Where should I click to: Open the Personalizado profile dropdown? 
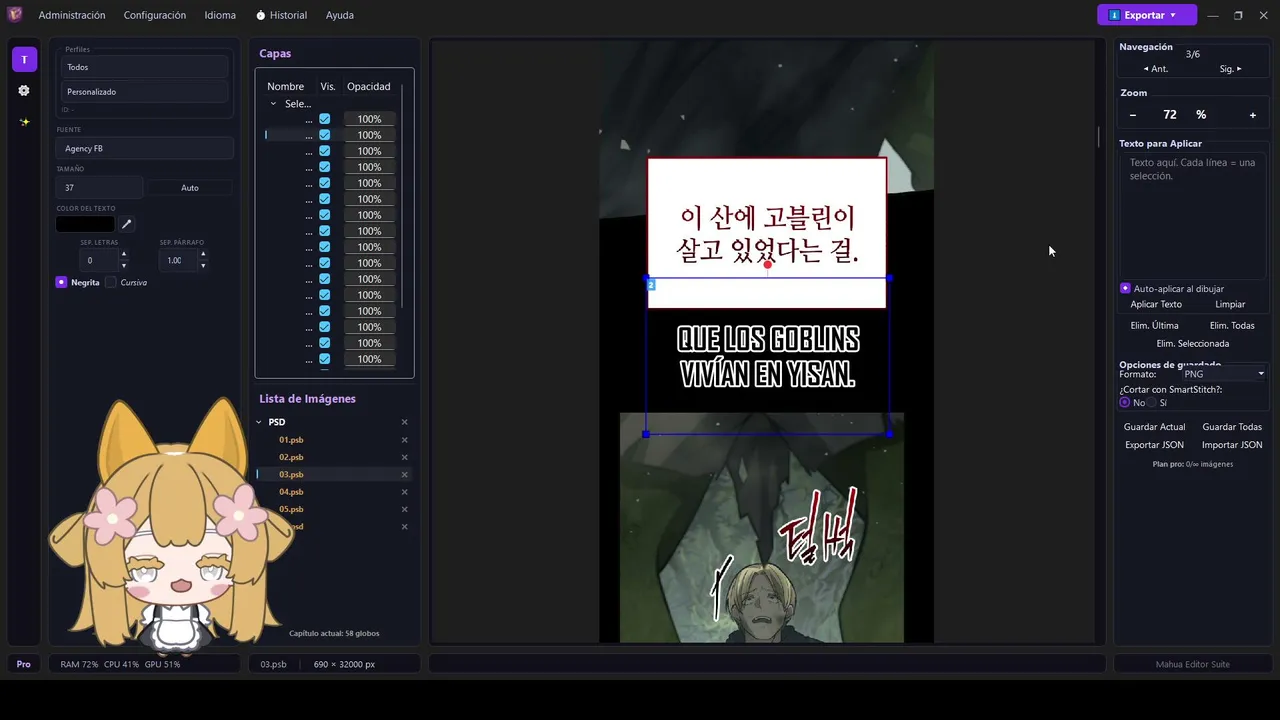click(x=145, y=91)
